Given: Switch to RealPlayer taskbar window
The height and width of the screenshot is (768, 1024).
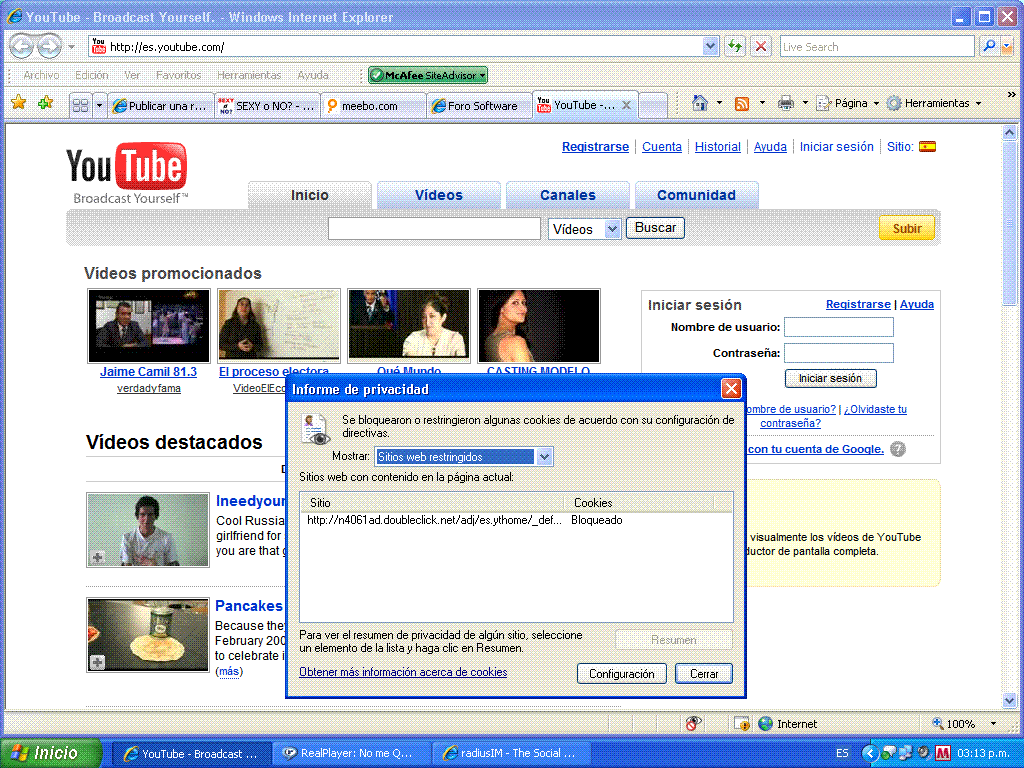Looking at the screenshot, I should pos(351,753).
